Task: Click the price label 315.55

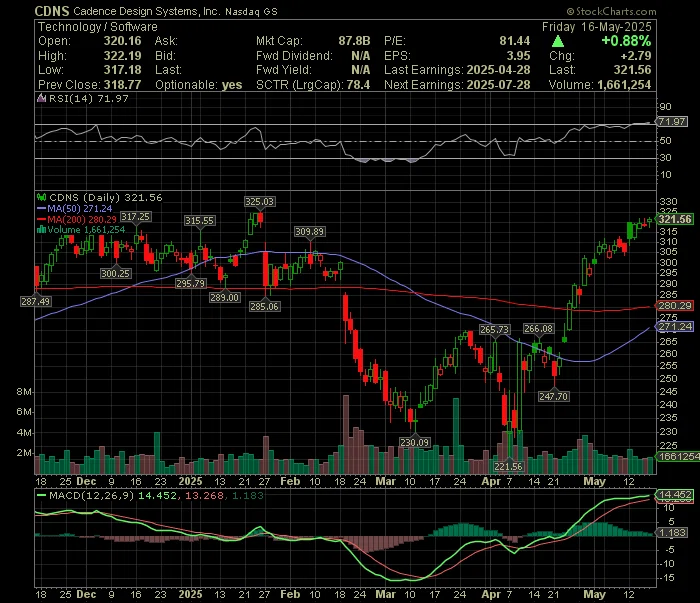Action: [200, 220]
